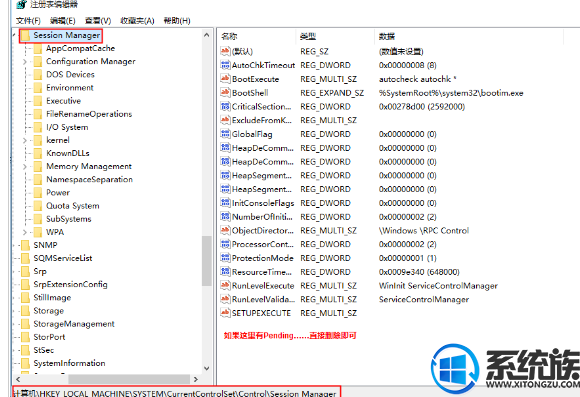
Task: Click the string icon of SETUPEXECUTE
Action: point(225,313)
